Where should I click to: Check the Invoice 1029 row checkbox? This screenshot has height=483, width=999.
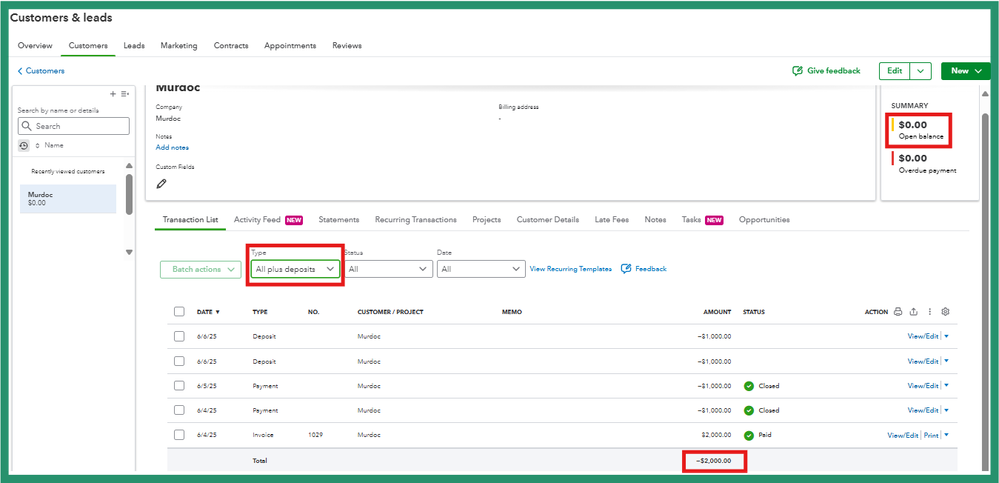click(179, 435)
